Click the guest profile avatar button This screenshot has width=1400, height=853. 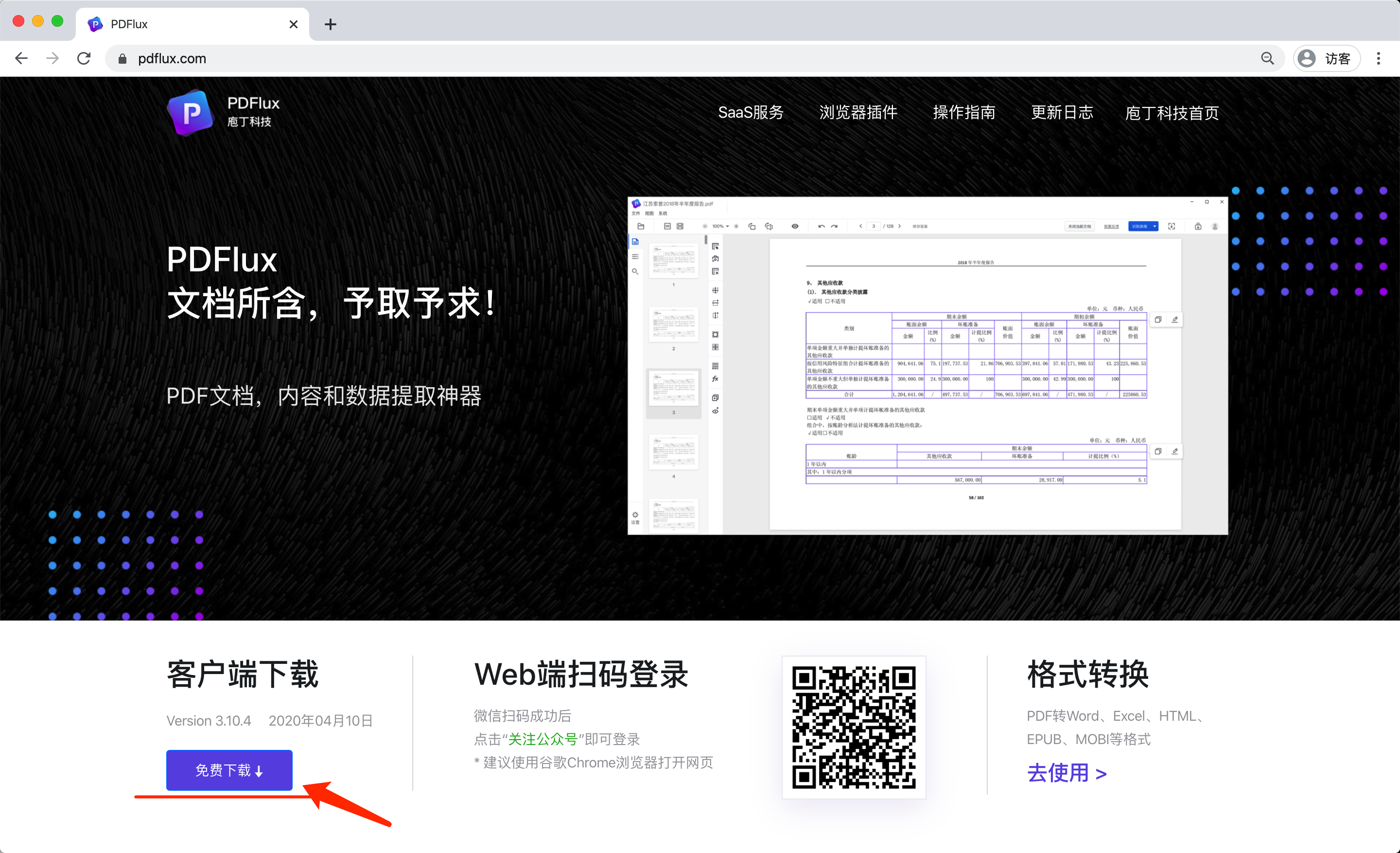[x=1326, y=58]
